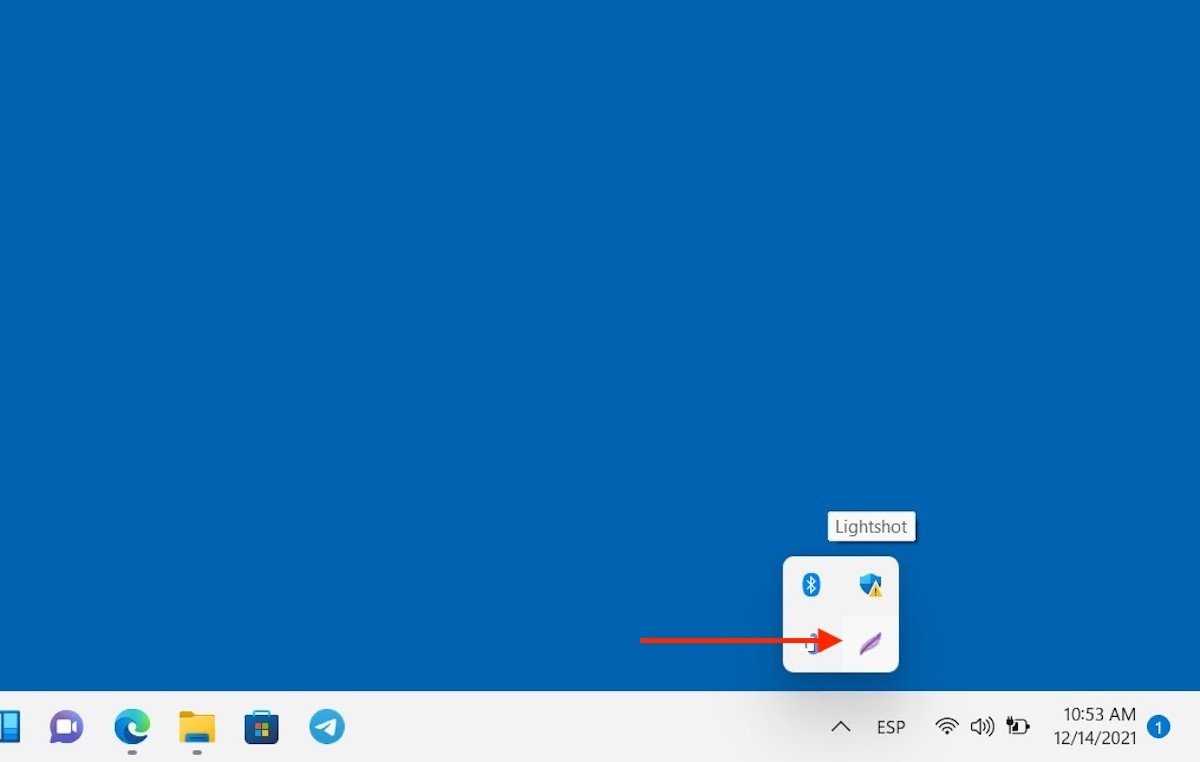Launch Telegram from the taskbar
Screen dimensions: 1200x762
tap(327, 726)
